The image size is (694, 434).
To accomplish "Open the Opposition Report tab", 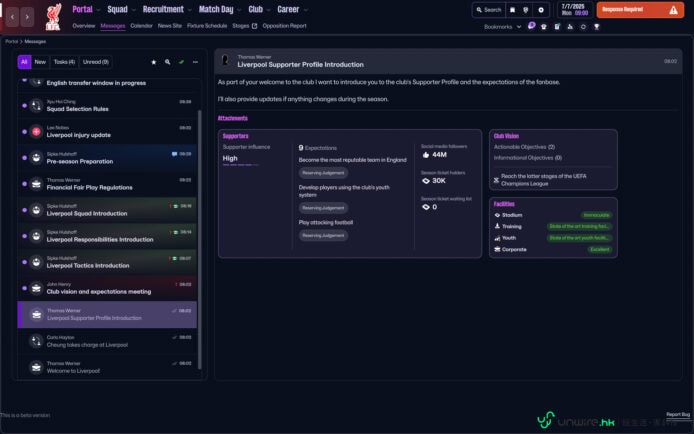I will point(285,26).
